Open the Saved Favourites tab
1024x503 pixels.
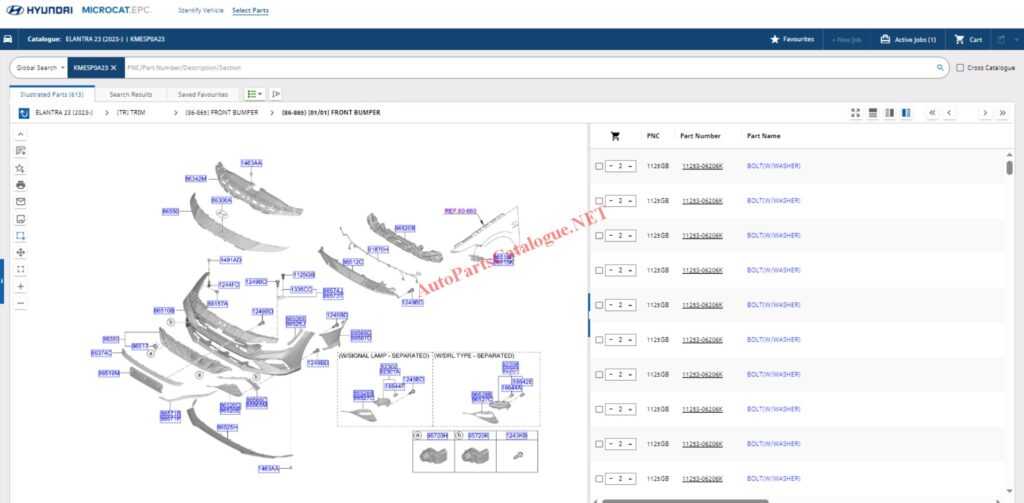(201, 94)
